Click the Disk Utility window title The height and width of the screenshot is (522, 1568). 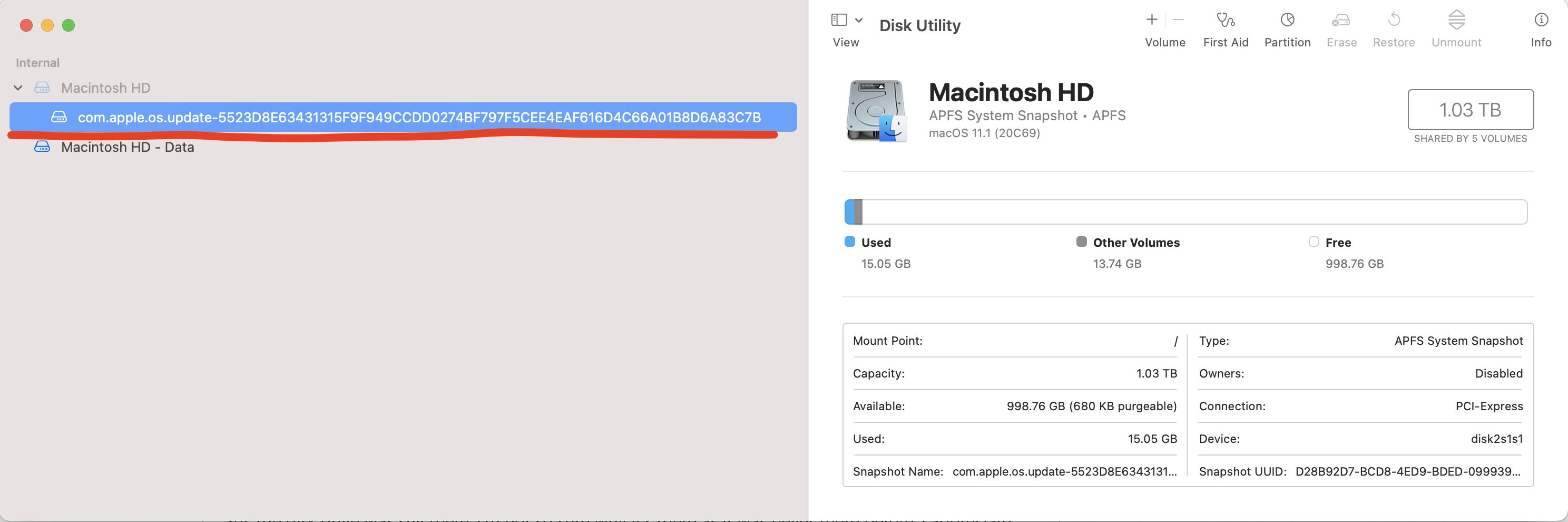[920, 26]
